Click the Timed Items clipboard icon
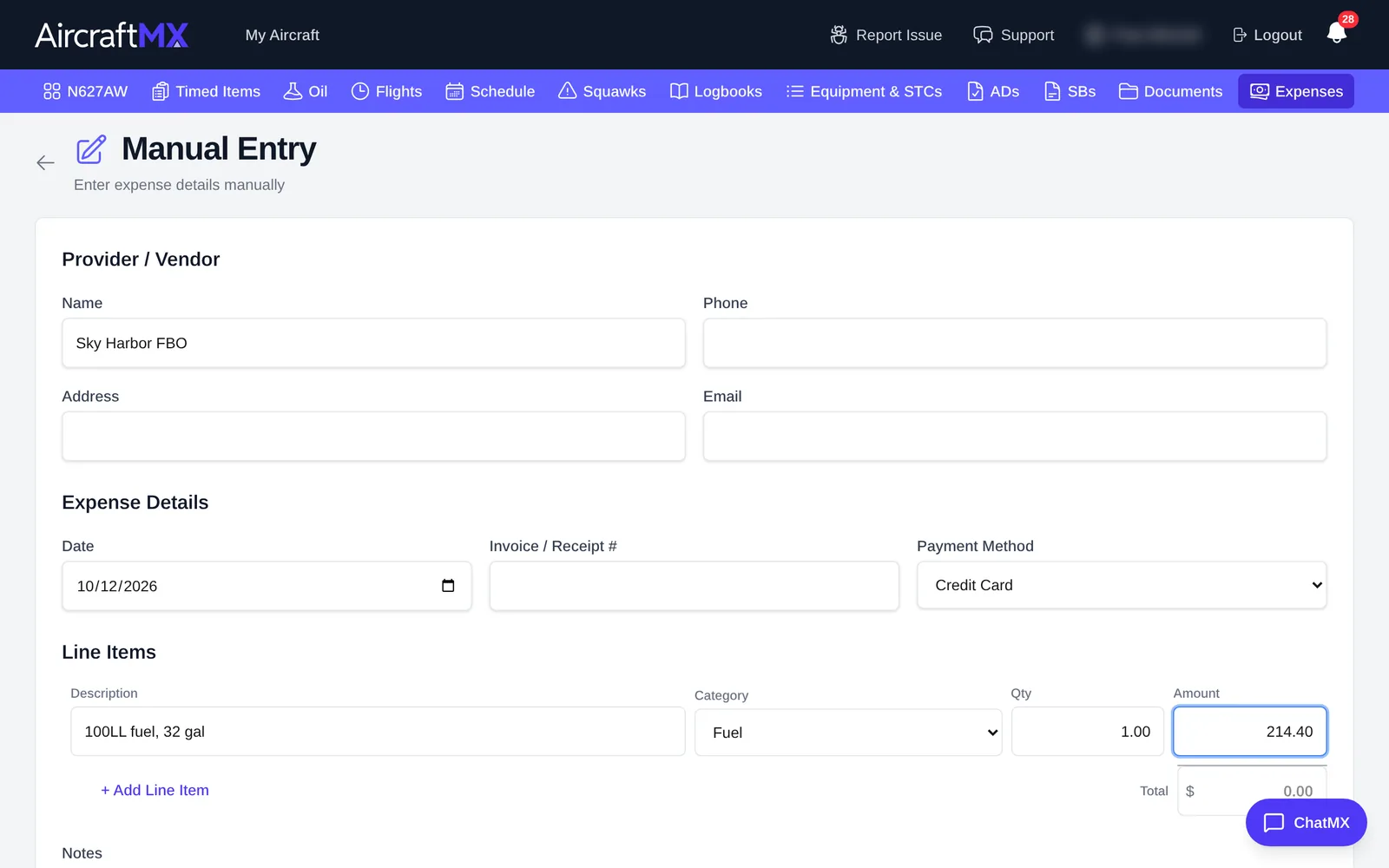Image resolution: width=1389 pixels, height=868 pixels. [x=161, y=91]
